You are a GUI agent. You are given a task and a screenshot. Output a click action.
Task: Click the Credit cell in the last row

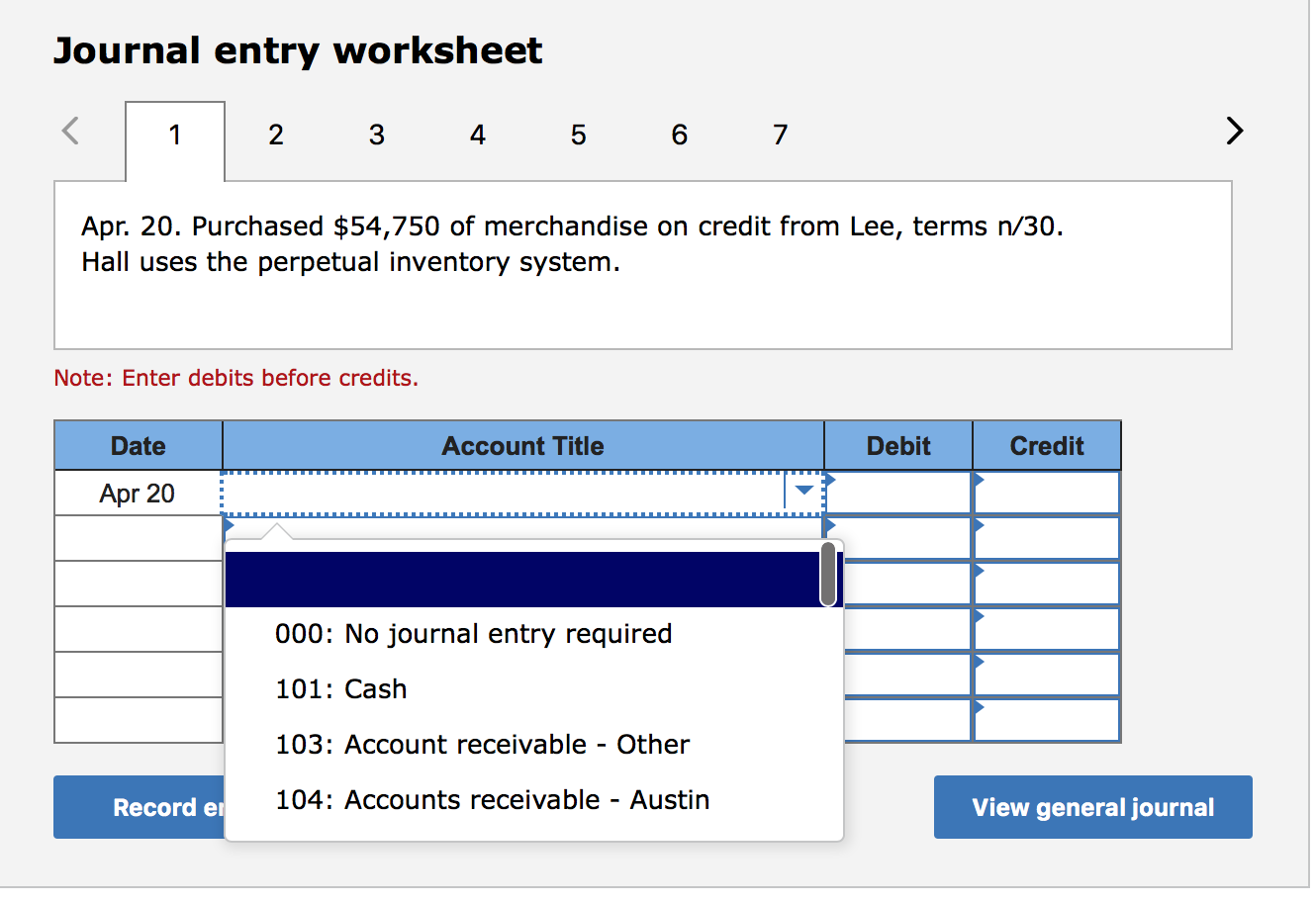click(1047, 720)
